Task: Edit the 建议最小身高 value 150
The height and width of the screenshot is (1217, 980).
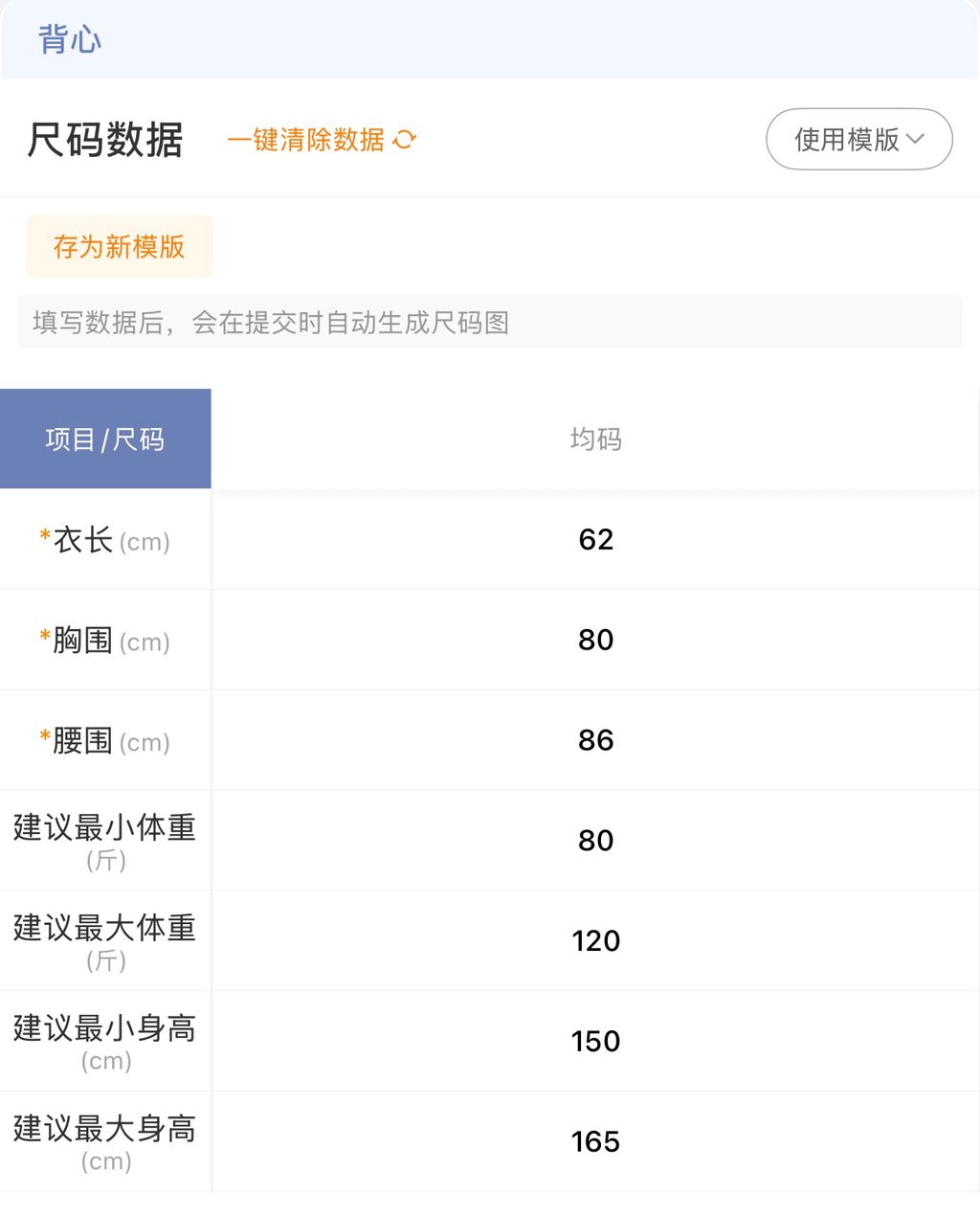Action: [x=595, y=1042]
